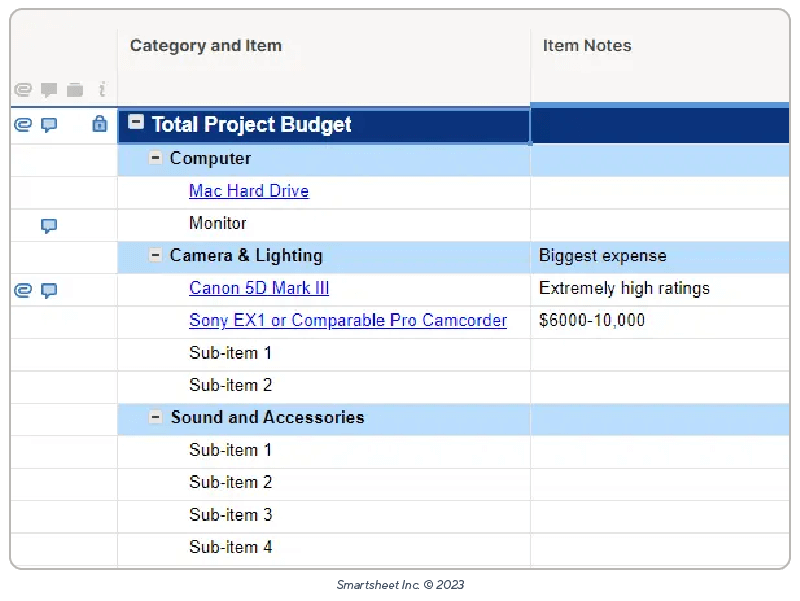Collapse the Camera & Lighting section
Image resolution: width=800 pixels, height=601 pixels.
pyautogui.click(x=154, y=256)
